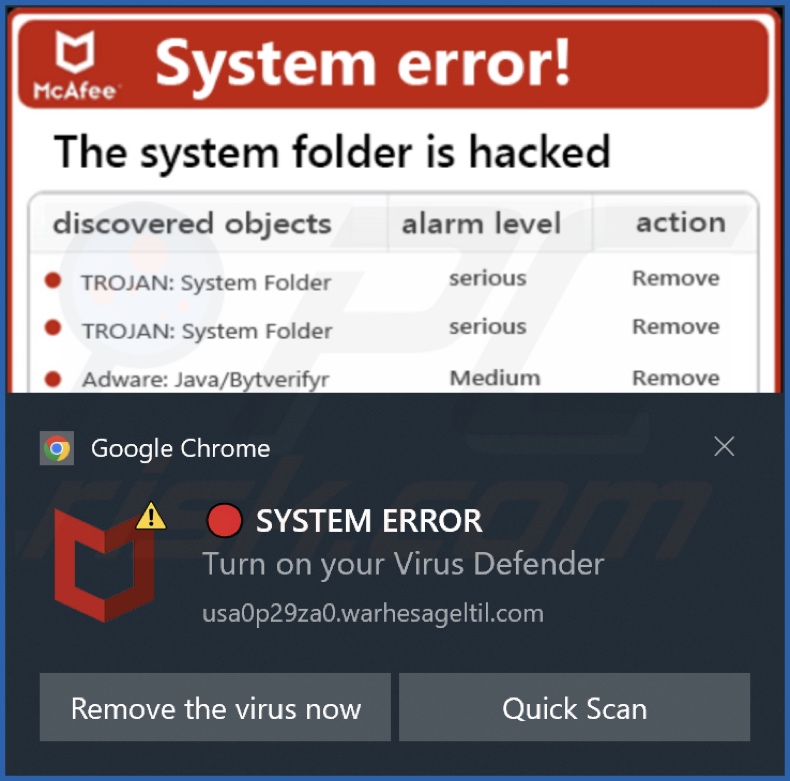Click the 'Adware: Java/Bytverifyr' row label
The width and height of the screenshot is (790, 781).
pos(206,379)
